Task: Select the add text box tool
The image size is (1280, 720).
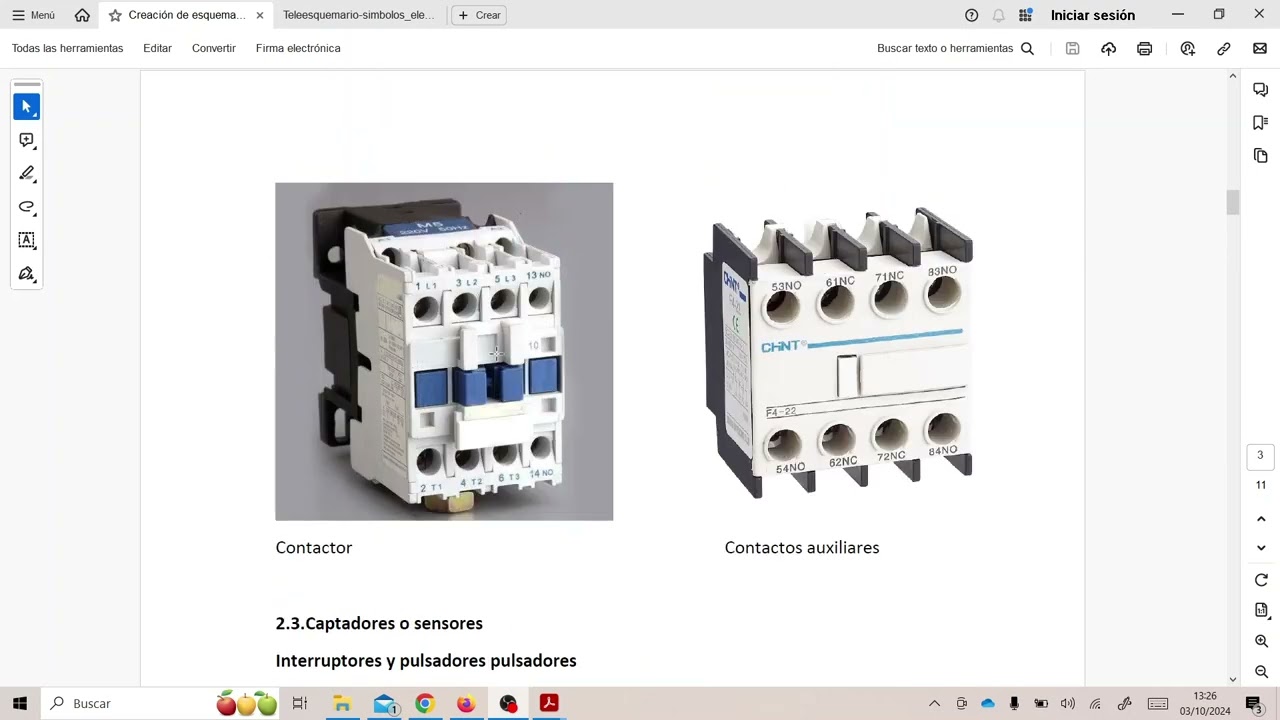Action: pos(27,240)
